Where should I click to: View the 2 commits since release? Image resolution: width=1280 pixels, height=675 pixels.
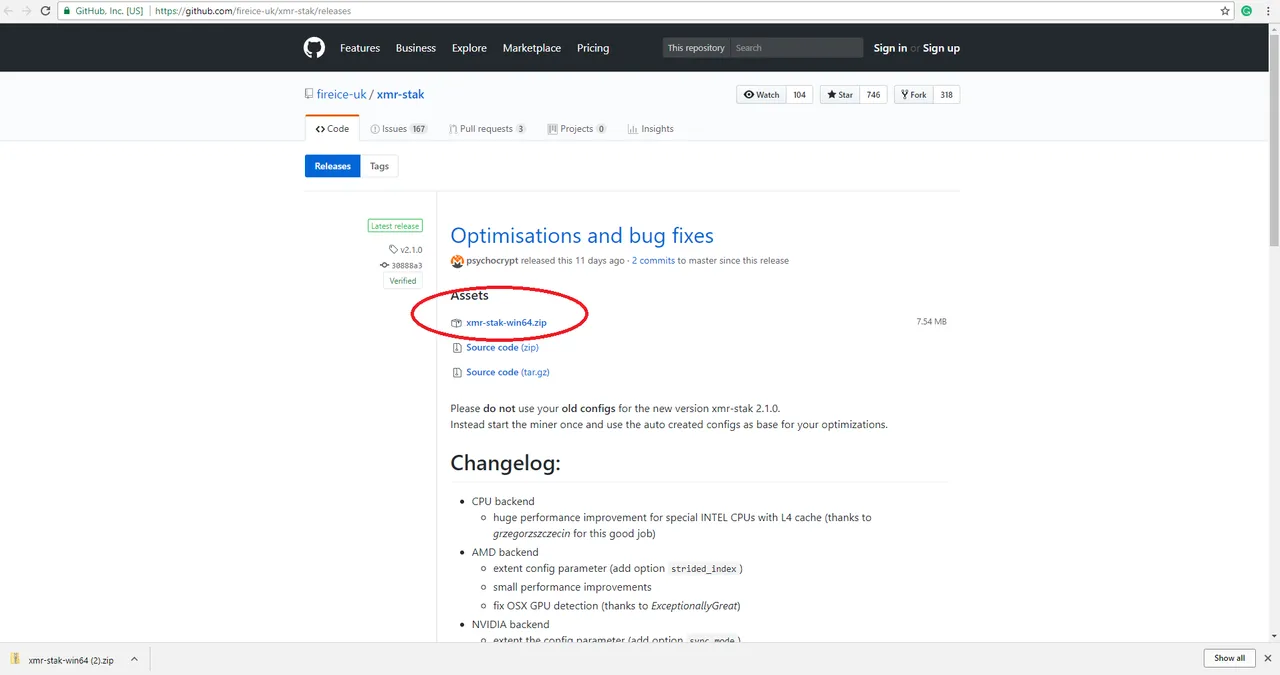(653, 261)
